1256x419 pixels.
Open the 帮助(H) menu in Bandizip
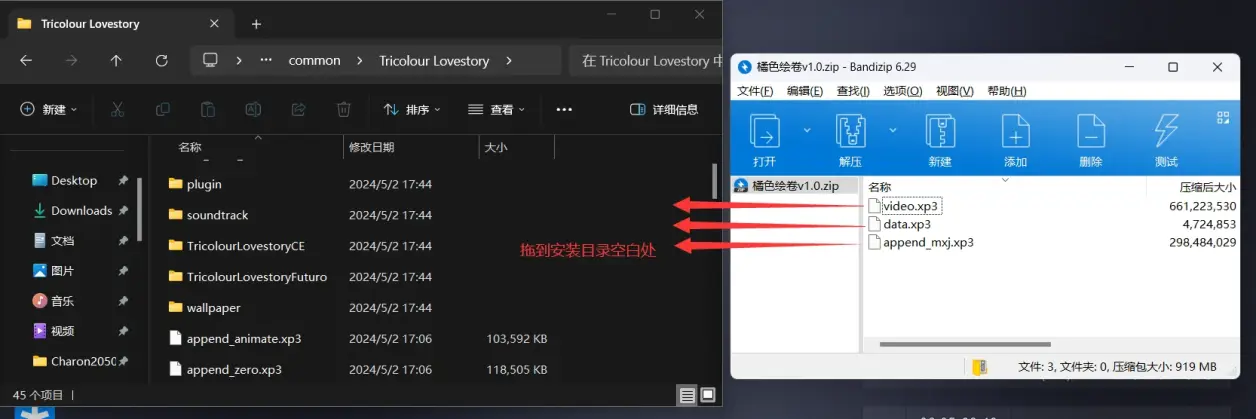point(1006,91)
